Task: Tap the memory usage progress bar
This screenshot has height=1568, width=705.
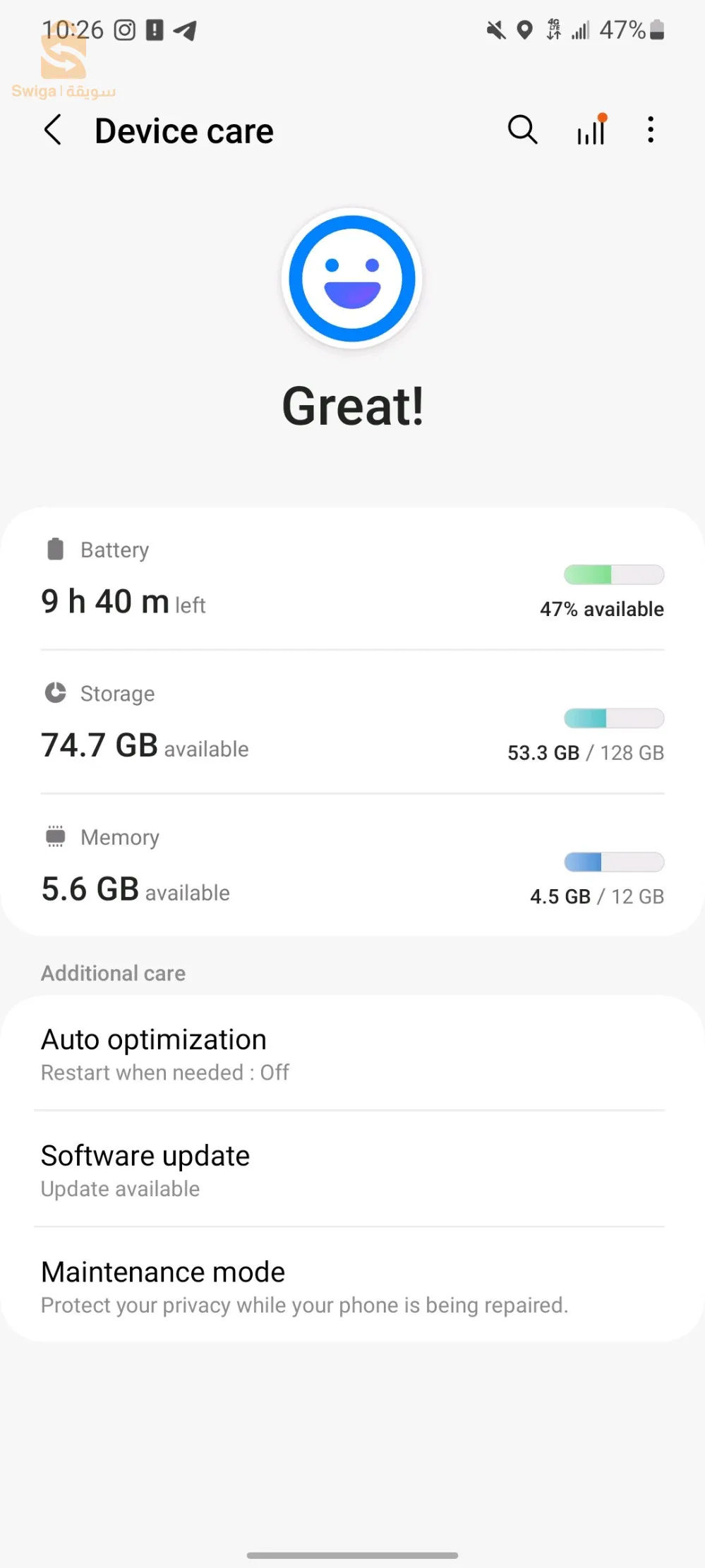Action: pos(614,862)
